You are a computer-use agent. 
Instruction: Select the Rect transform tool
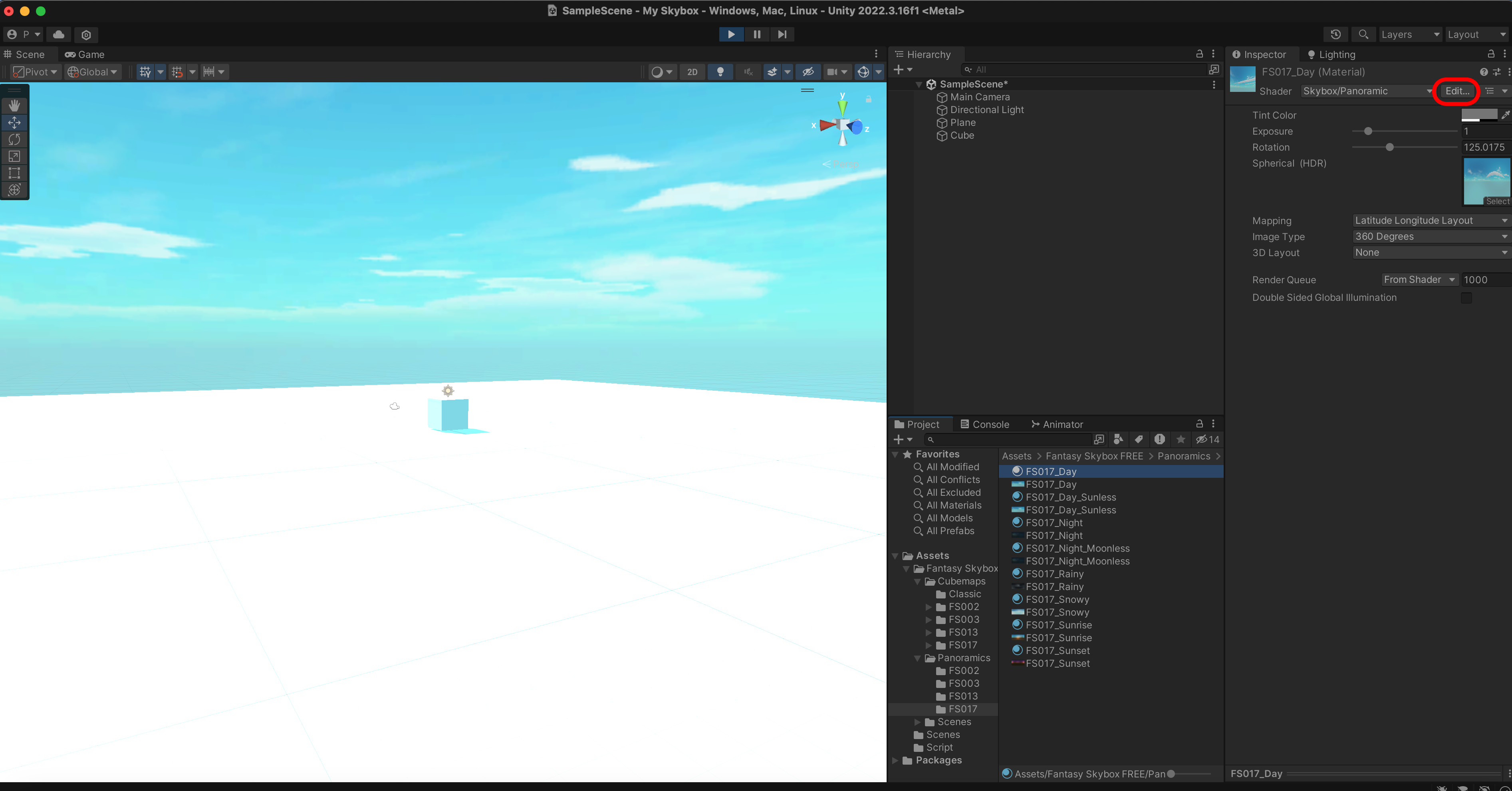(14, 173)
